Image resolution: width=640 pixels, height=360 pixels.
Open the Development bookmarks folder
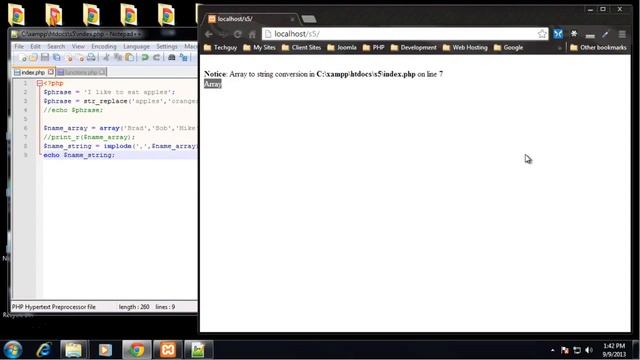tap(413, 48)
